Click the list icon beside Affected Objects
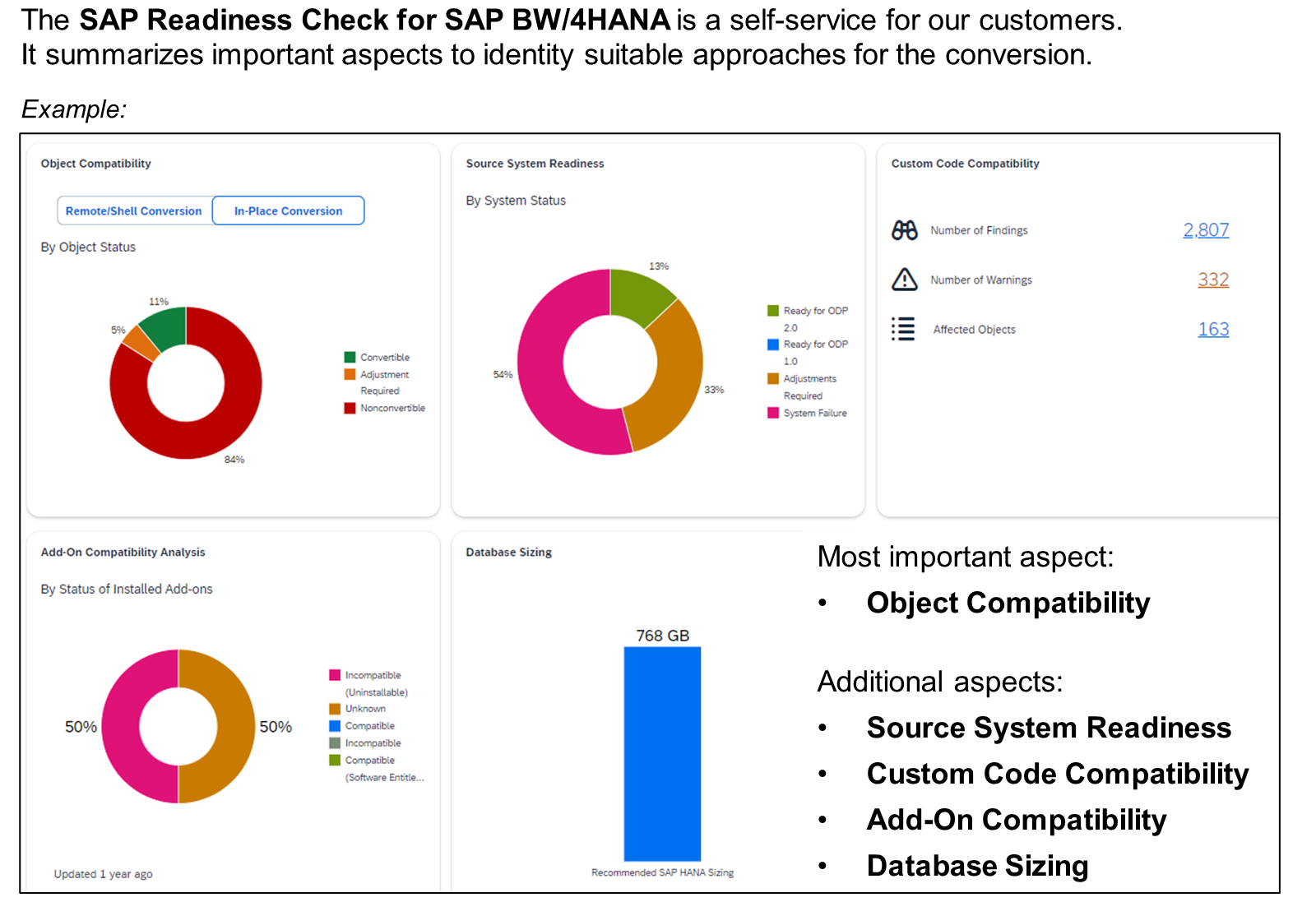The width and height of the screenshot is (1316, 902). 903,329
